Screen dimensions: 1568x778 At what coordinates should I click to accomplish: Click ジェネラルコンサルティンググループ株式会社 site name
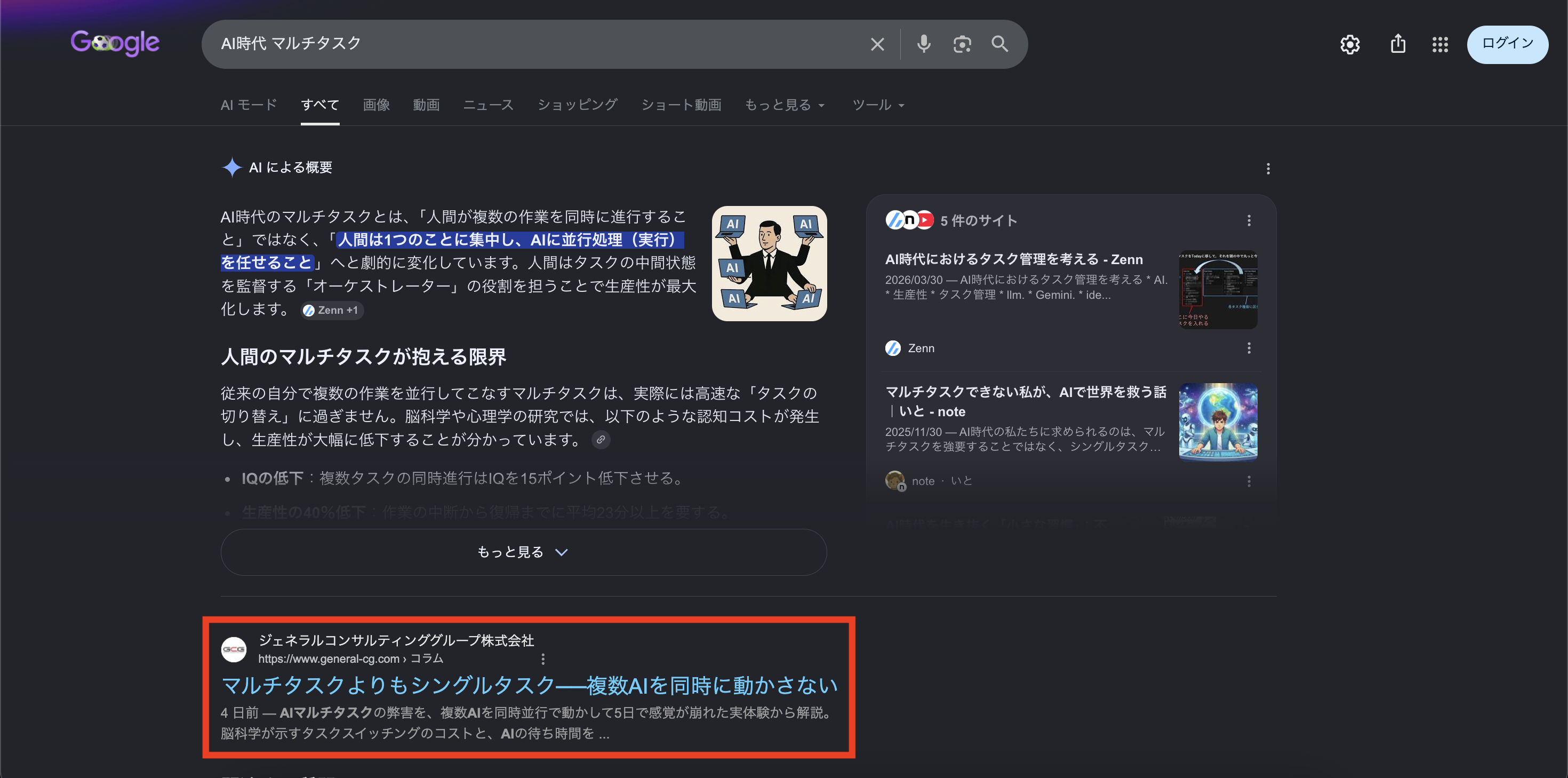click(396, 640)
